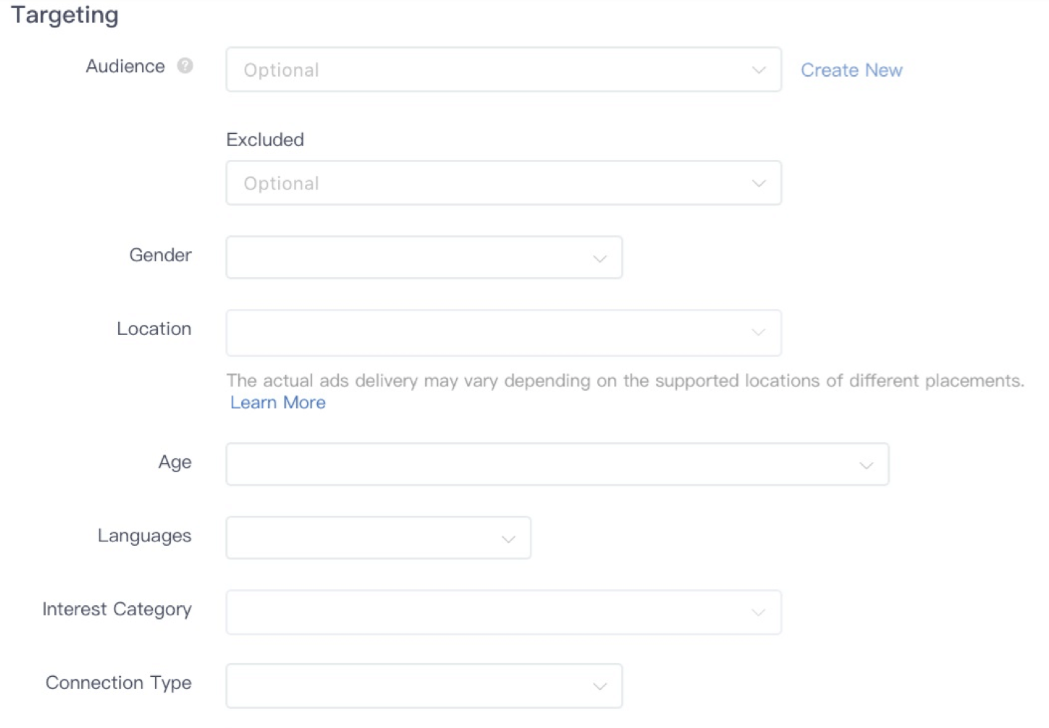Click the Excluded dropdown chevron arrow

[759, 184]
